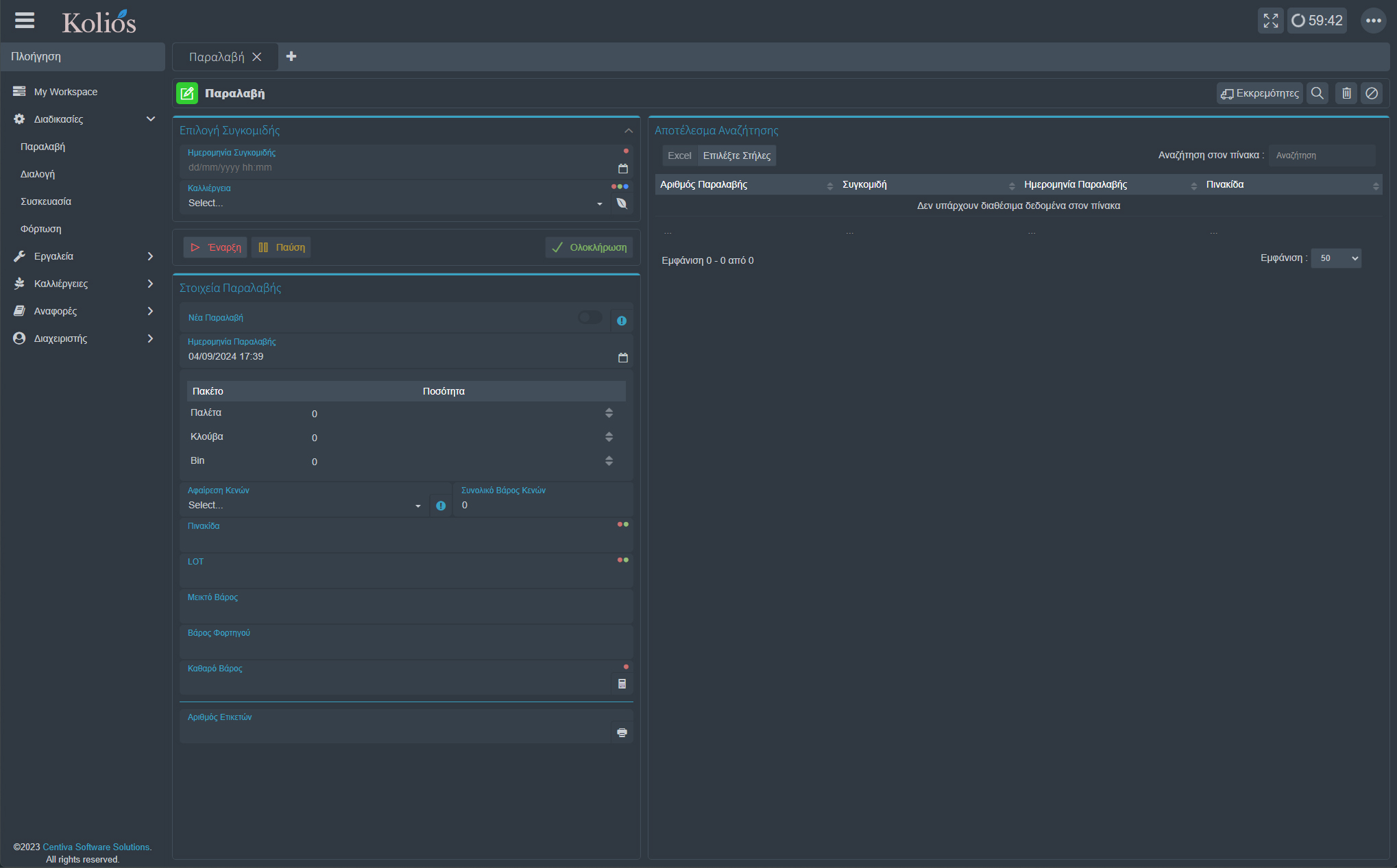Click the Αναζήτηση table search field
This screenshot has width=1397, height=868.
coord(1322,156)
